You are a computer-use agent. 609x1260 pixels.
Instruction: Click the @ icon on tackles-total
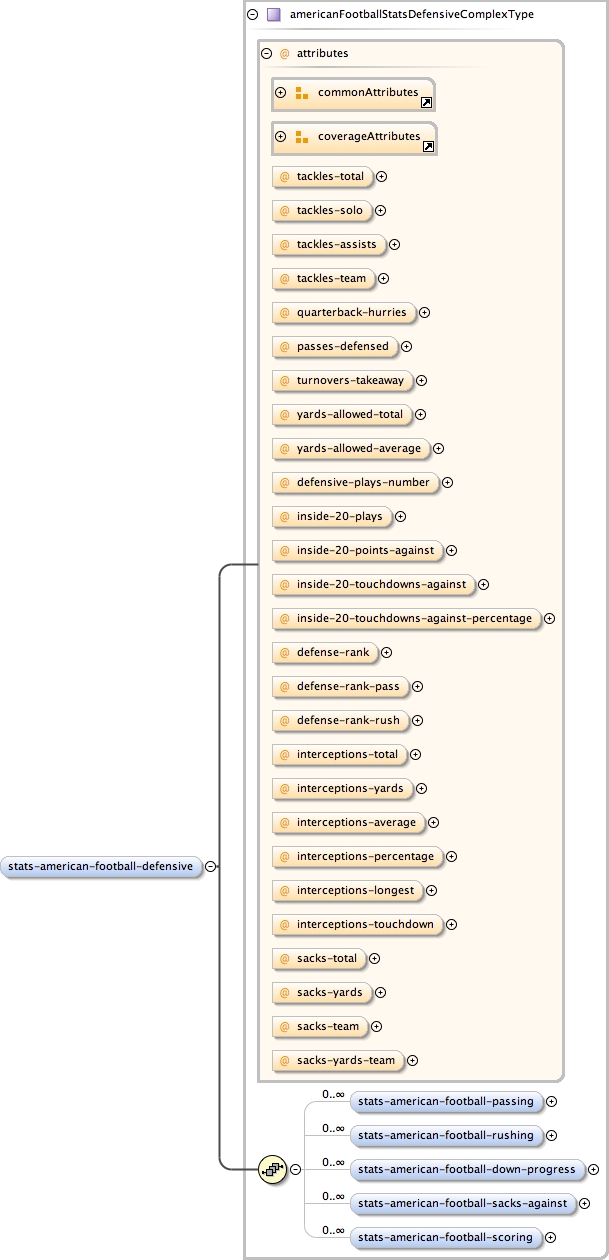tap(284, 177)
